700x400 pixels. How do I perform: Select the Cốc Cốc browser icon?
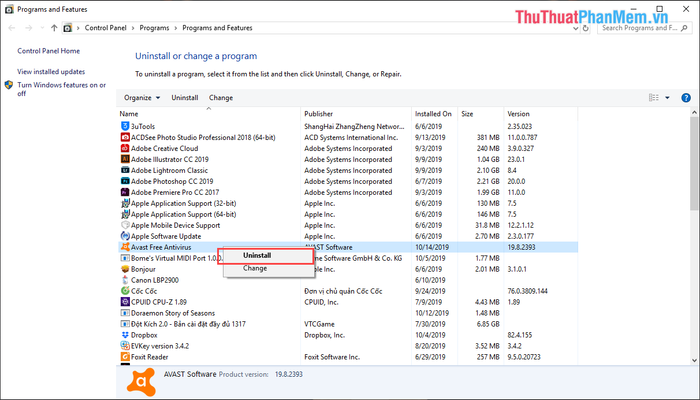[125, 291]
